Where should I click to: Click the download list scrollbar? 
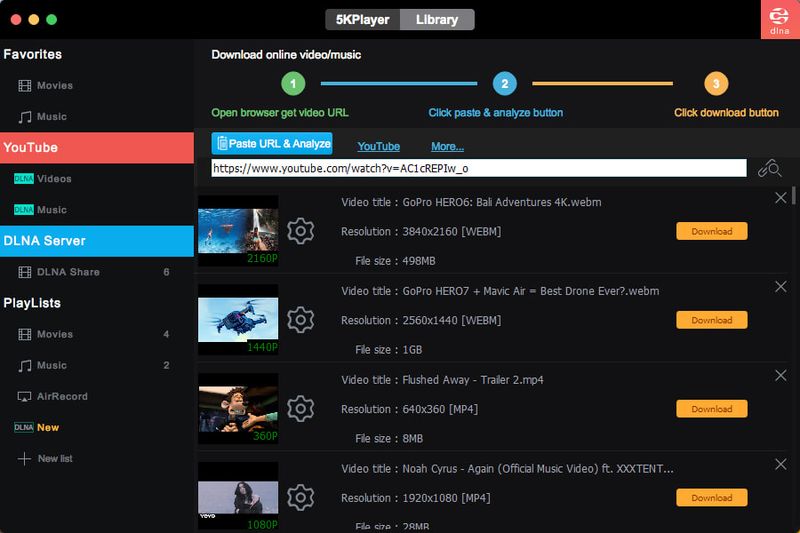(x=794, y=195)
